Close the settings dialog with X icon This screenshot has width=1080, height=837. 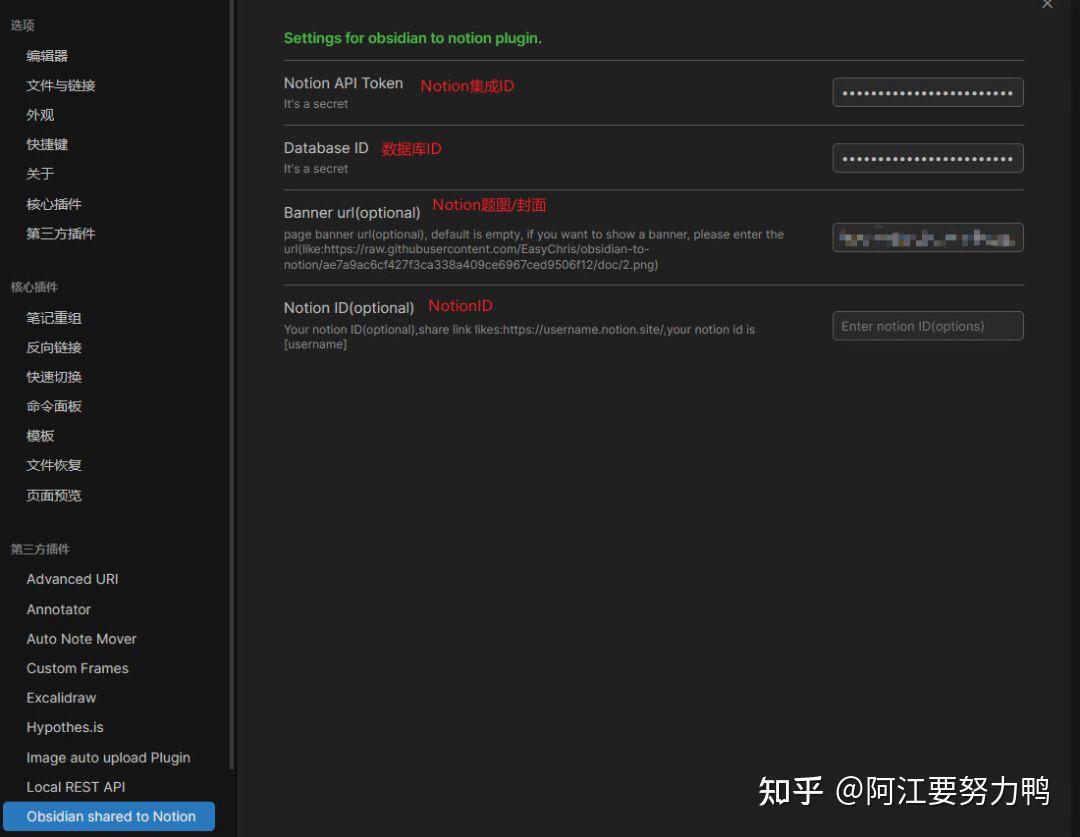pyautogui.click(x=1047, y=4)
